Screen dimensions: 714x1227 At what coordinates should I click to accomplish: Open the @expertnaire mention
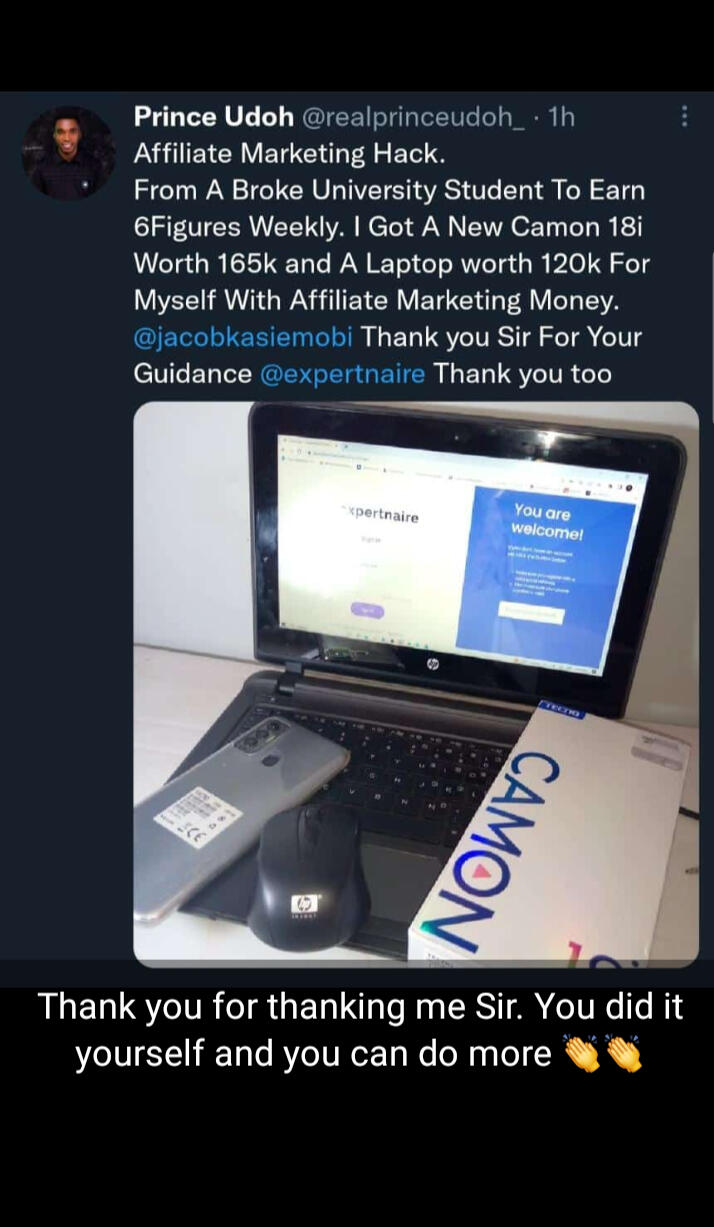342,374
